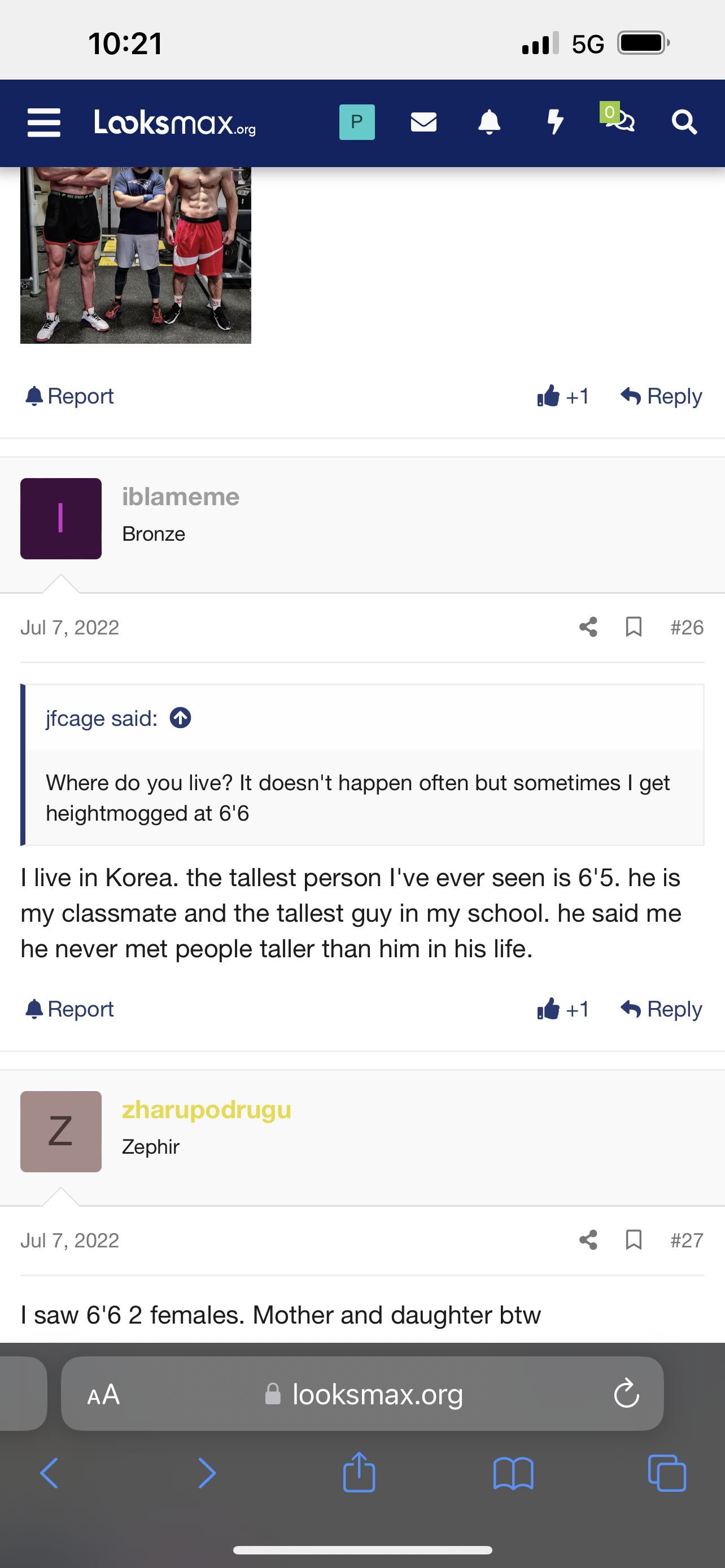725x1568 pixels.
Task: Bookmark post #27
Action: click(634, 1240)
